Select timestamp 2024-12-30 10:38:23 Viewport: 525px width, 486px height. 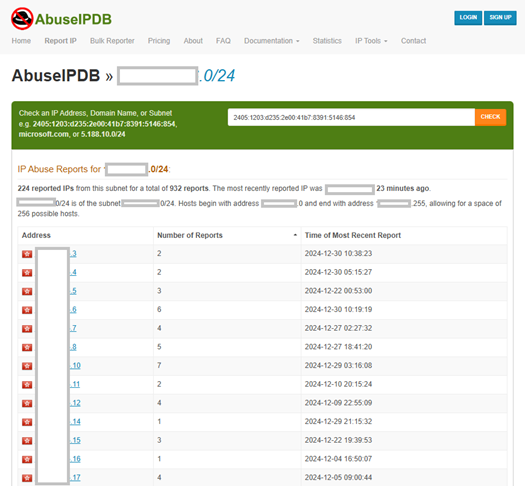338,253
